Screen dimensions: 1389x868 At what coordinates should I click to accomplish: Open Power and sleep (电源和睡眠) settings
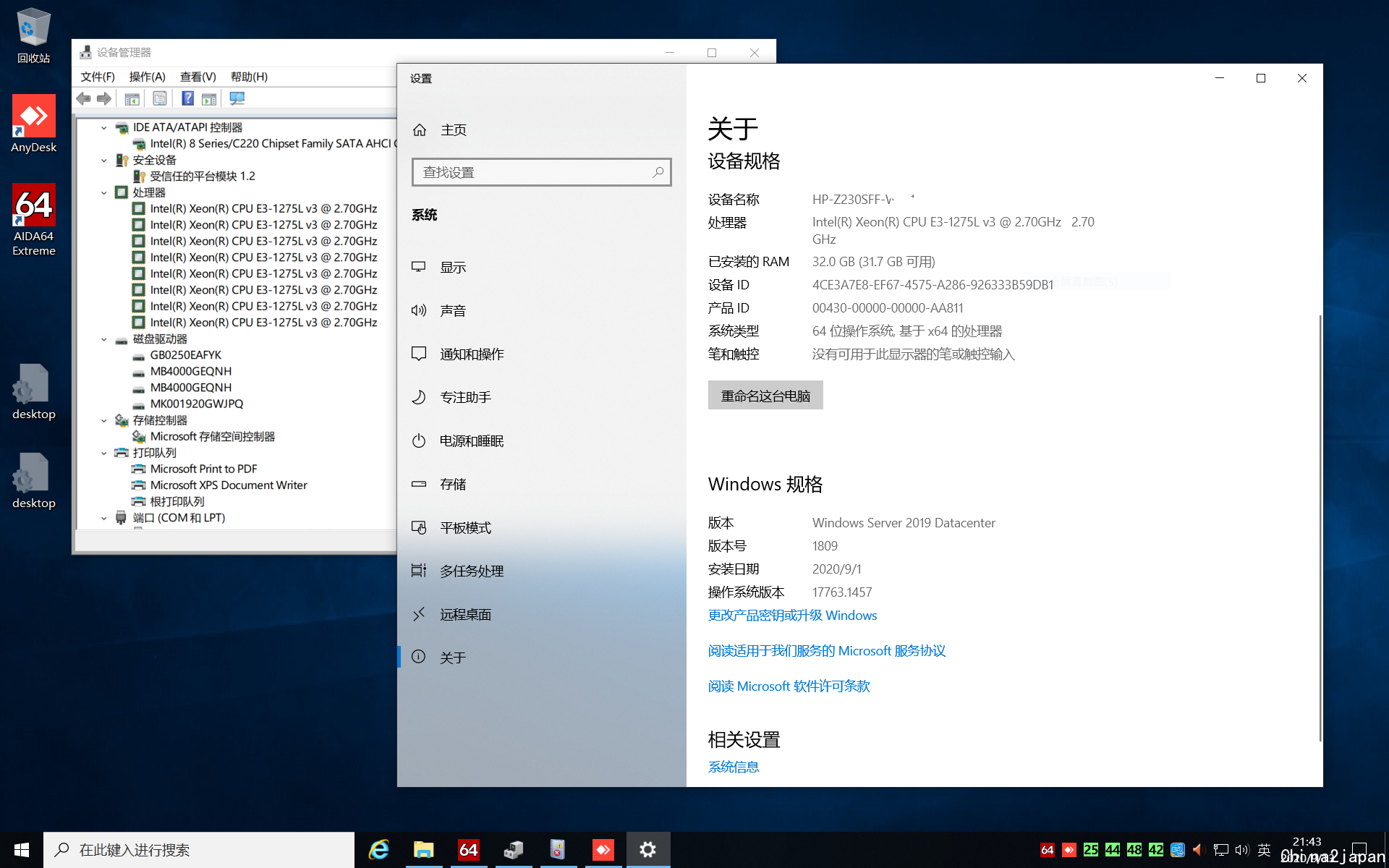click(541, 441)
